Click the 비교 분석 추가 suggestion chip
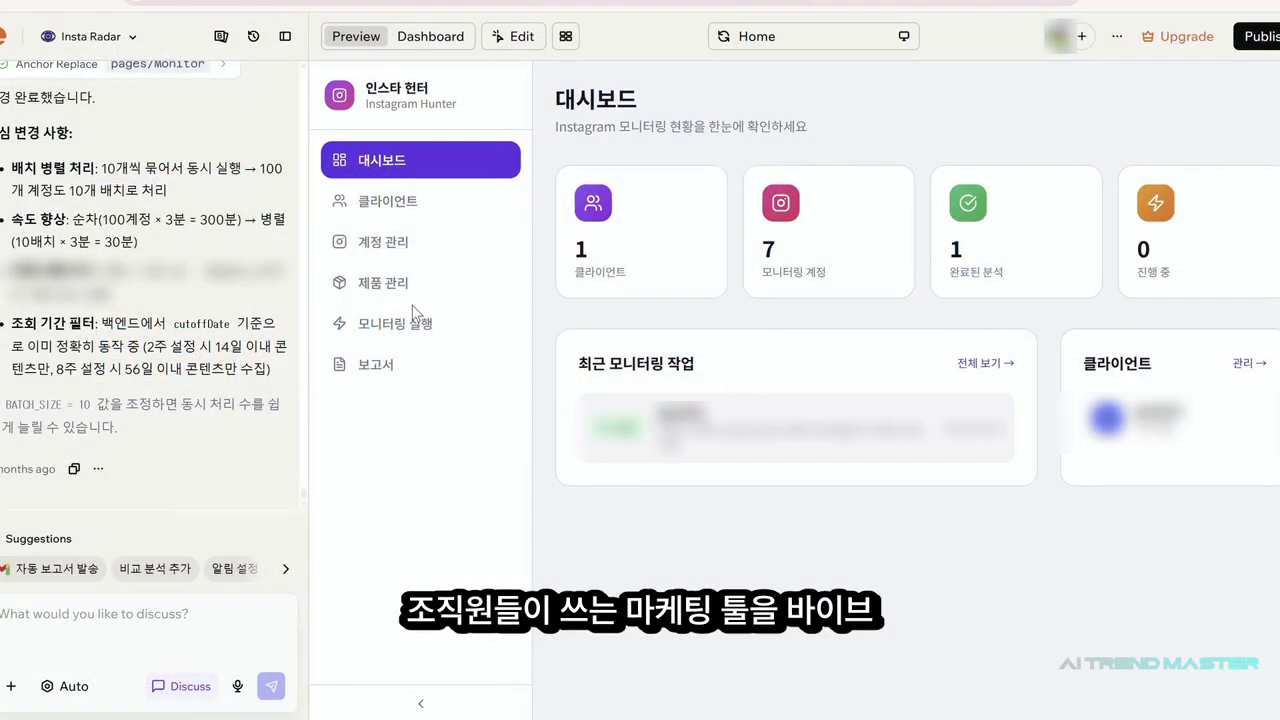The image size is (1280, 720). tap(155, 569)
